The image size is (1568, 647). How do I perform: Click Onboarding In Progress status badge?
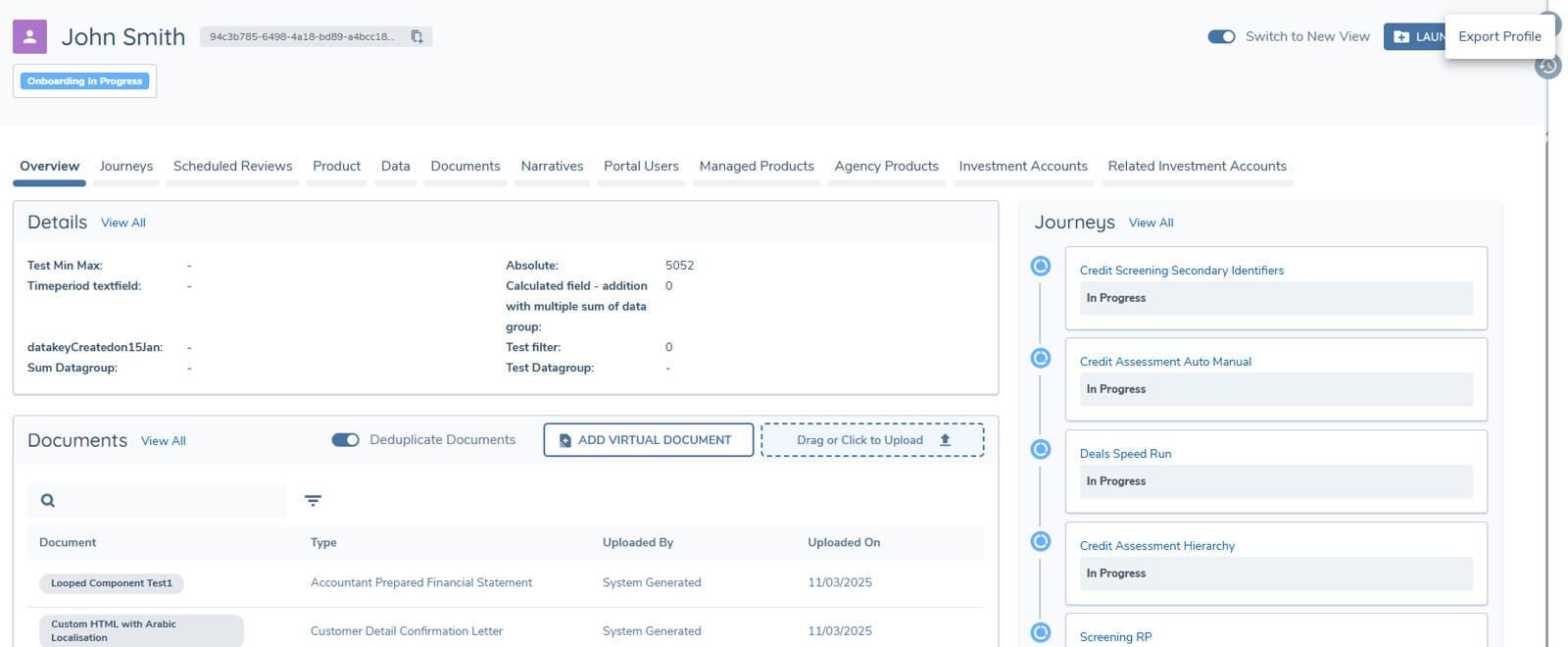[85, 81]
